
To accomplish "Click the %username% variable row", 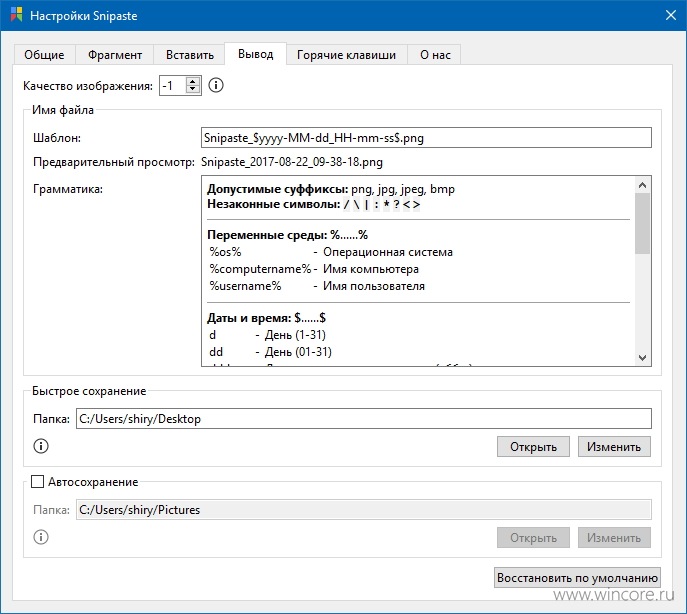I will click(317, 286).
